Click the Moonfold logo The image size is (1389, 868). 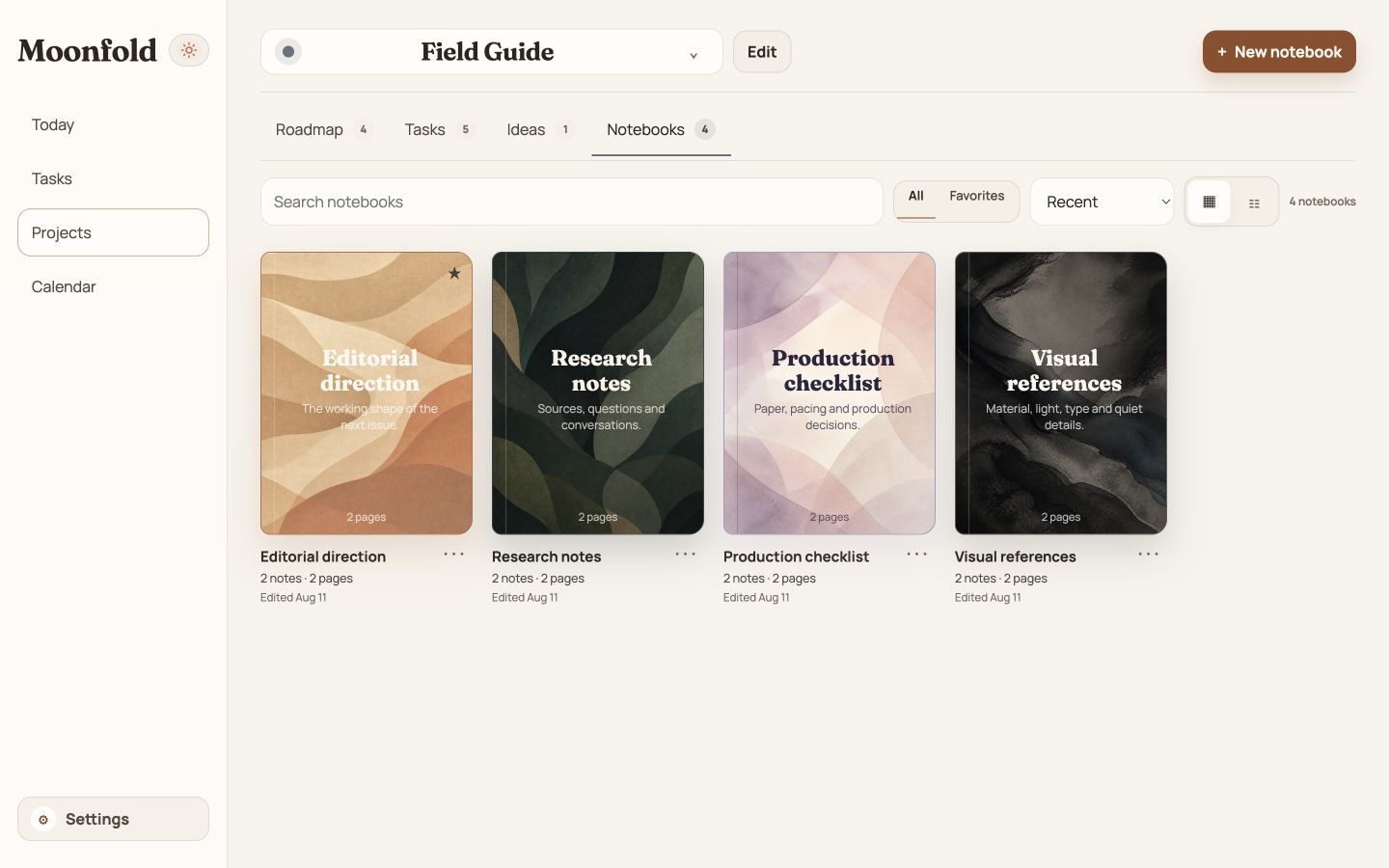[87, 50]
